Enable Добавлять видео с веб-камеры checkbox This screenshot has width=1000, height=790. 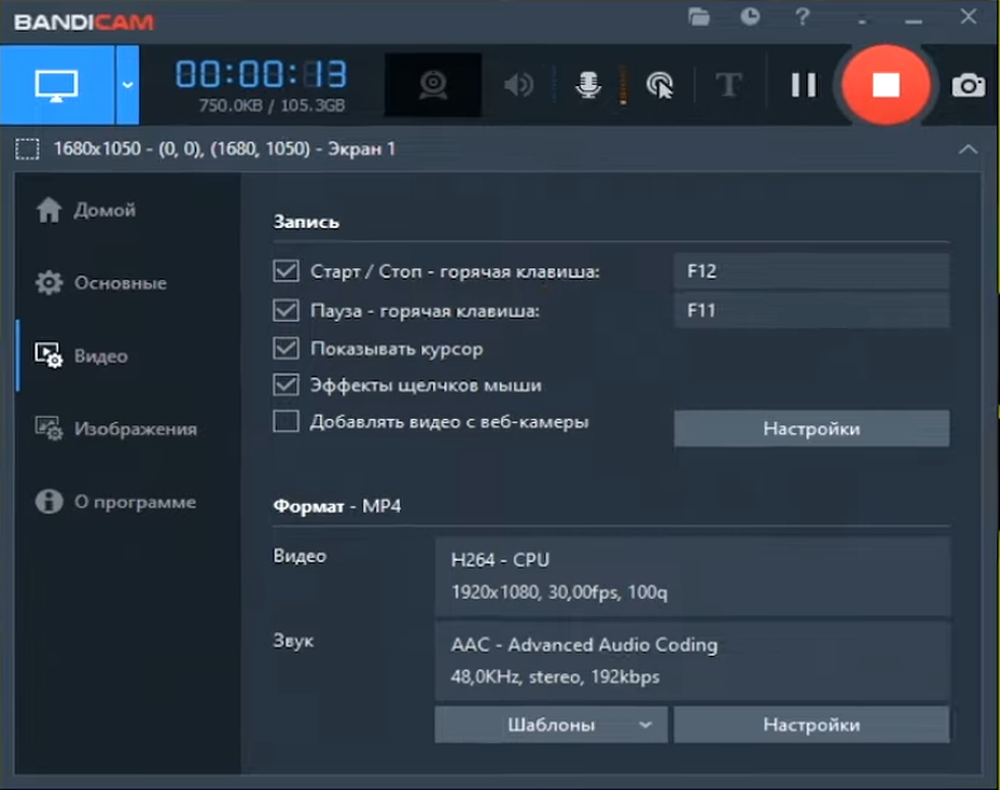coord(286,421)
